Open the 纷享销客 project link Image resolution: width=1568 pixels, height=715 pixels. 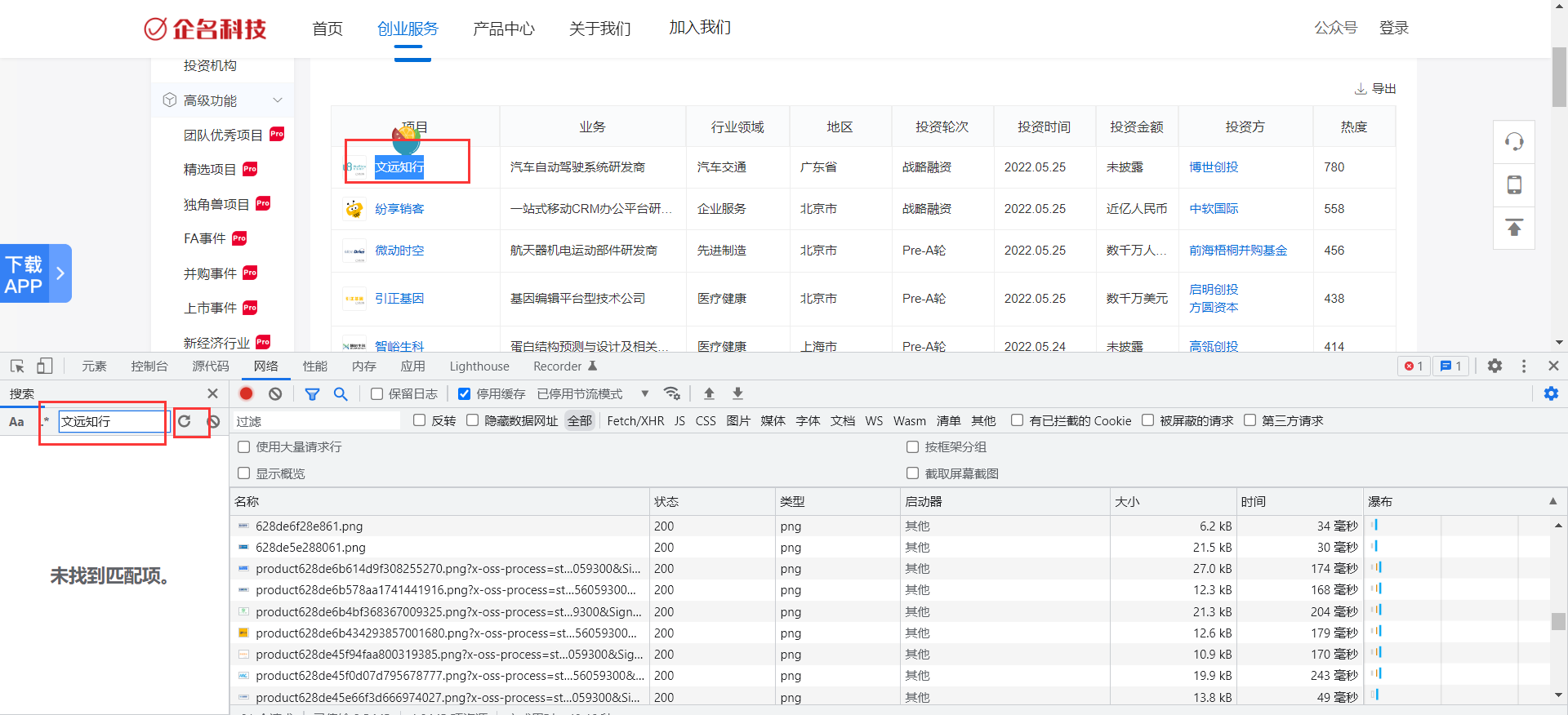[399, 209]
